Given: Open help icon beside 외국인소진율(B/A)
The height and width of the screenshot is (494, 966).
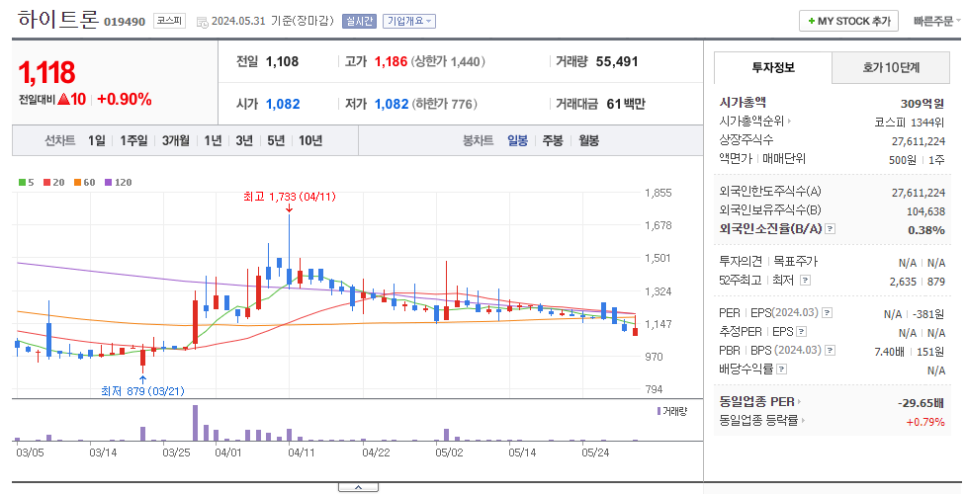Looking at the screenshot, I should pyautogui.click(x=830, y=229).
